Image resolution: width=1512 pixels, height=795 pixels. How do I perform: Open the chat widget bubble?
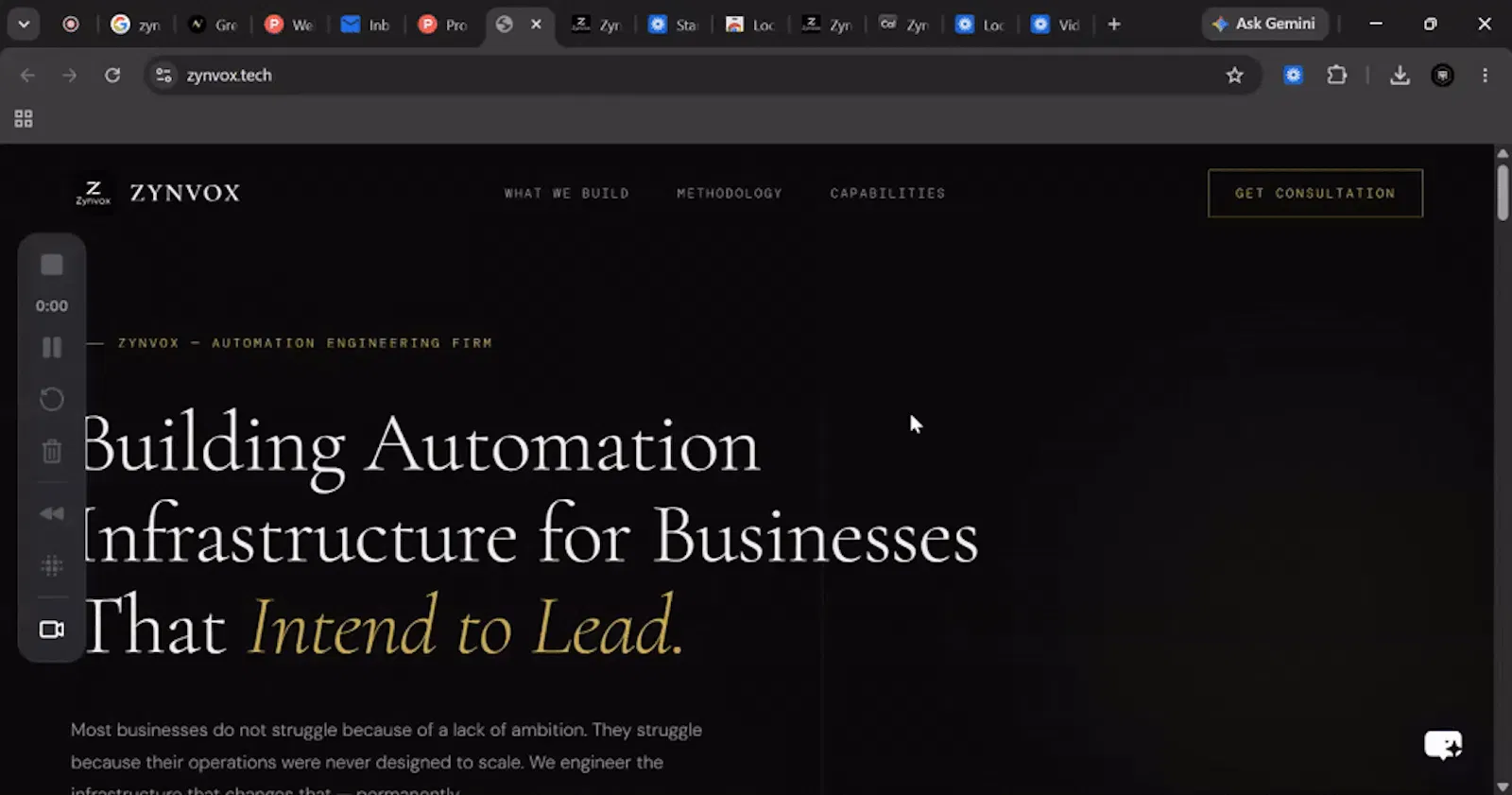(1443, 745)
